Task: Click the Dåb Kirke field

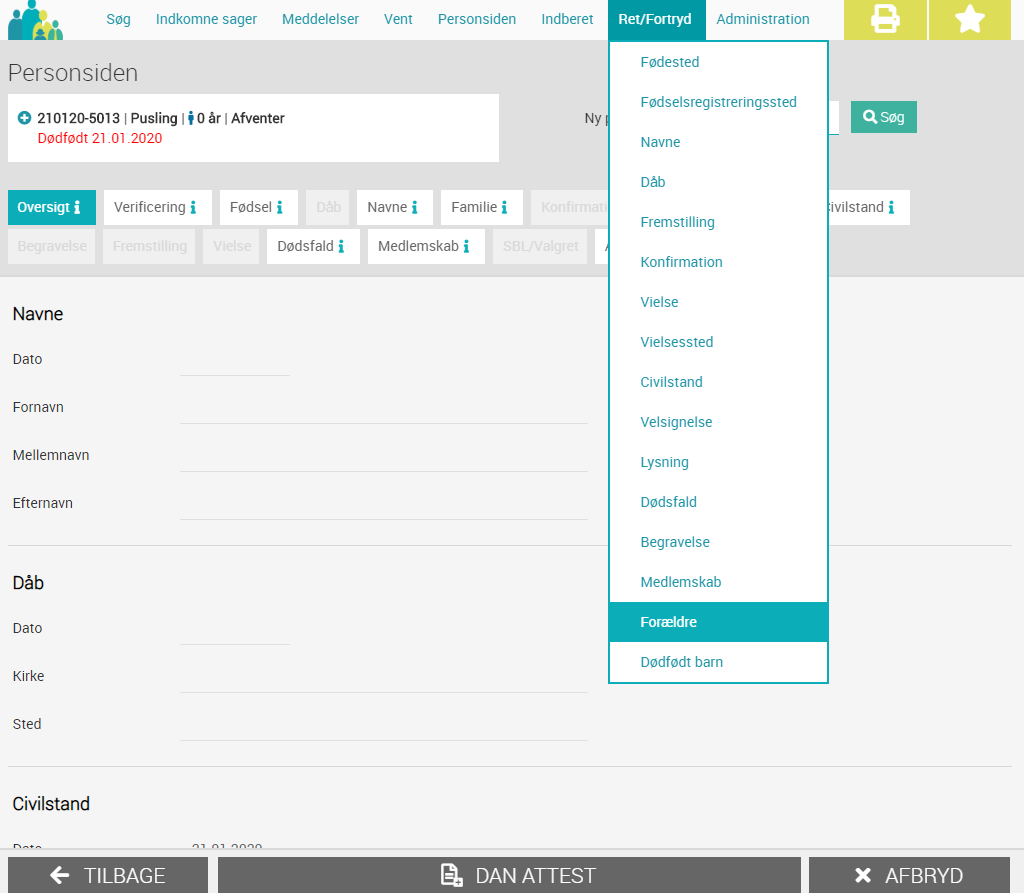Action: click(384, 677)
